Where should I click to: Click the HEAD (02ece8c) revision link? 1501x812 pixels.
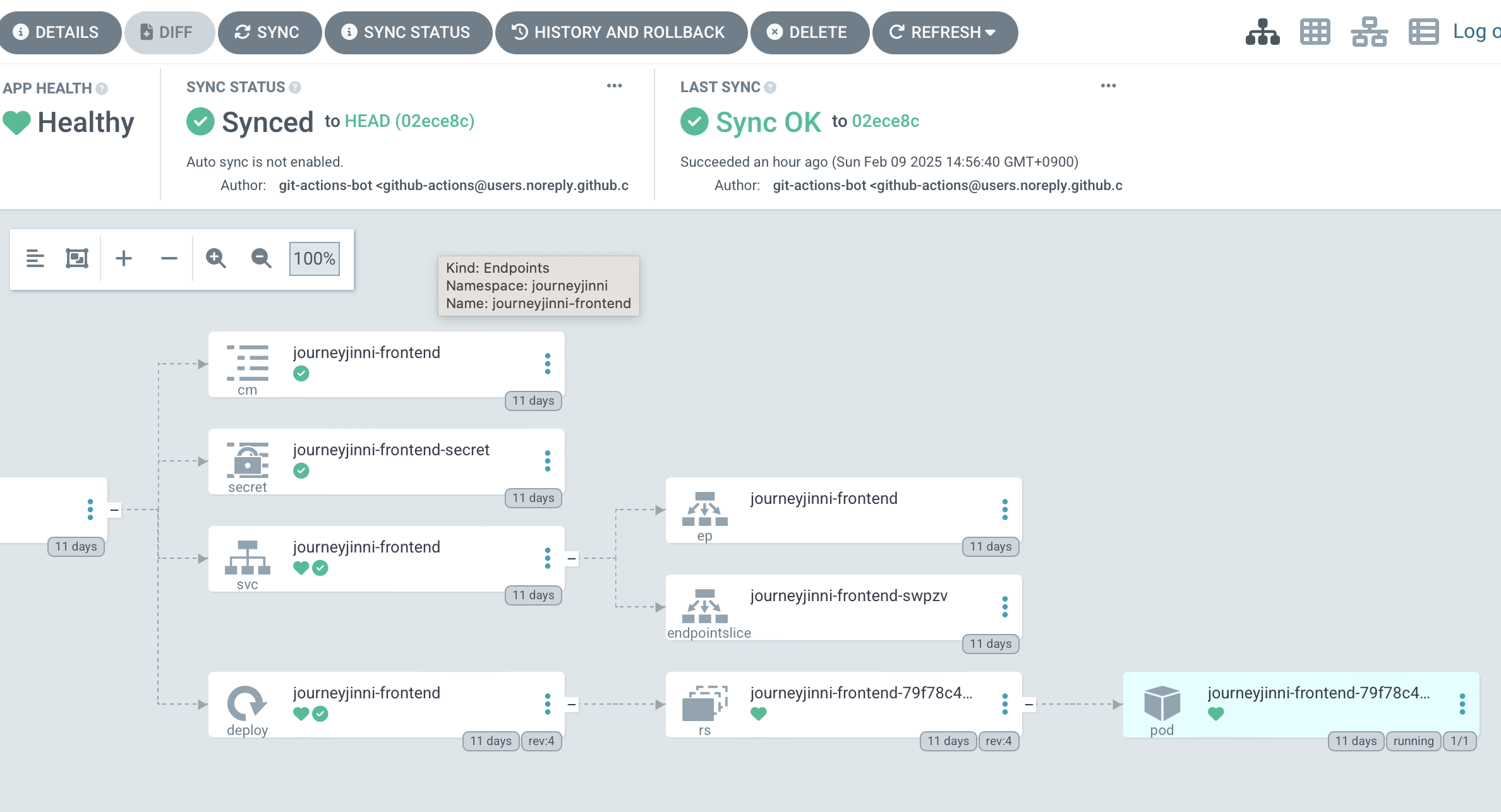[409, 121]
